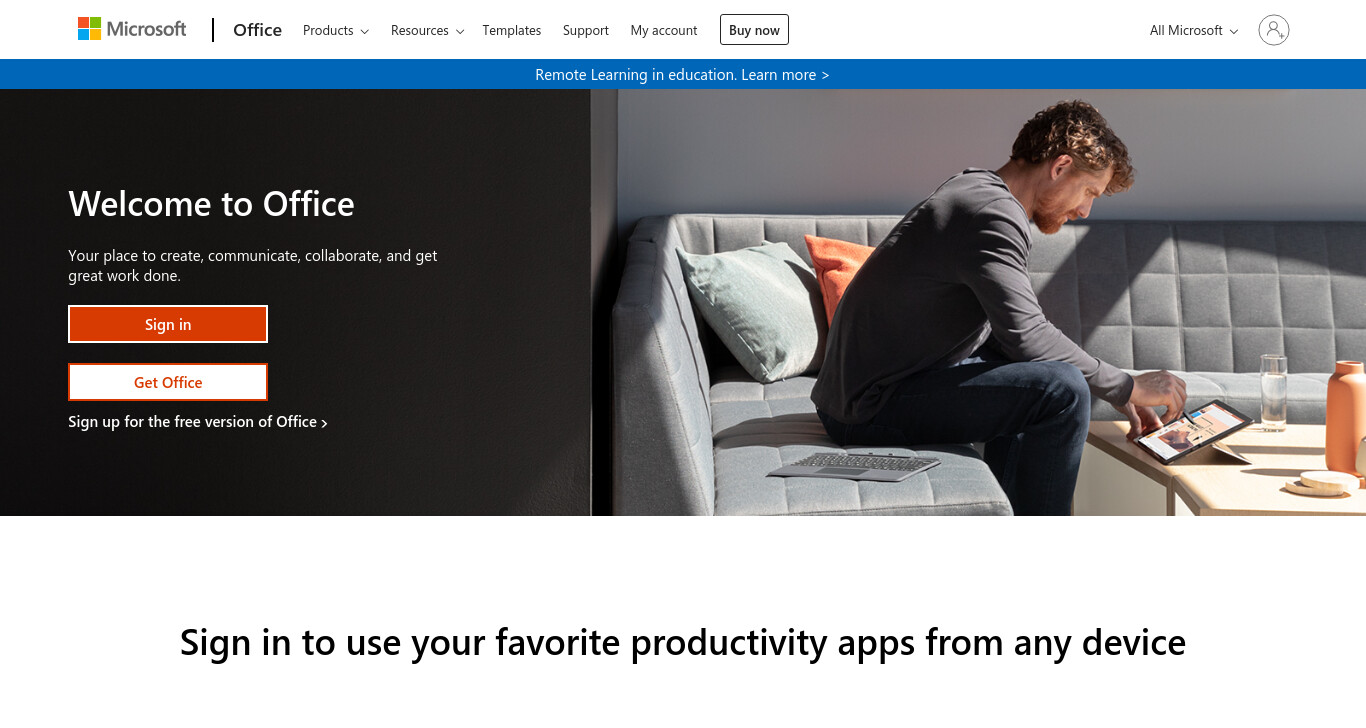This screenshot has width=1366, height=728.
Task: Click the Get Office button
Action: [168, 382]
